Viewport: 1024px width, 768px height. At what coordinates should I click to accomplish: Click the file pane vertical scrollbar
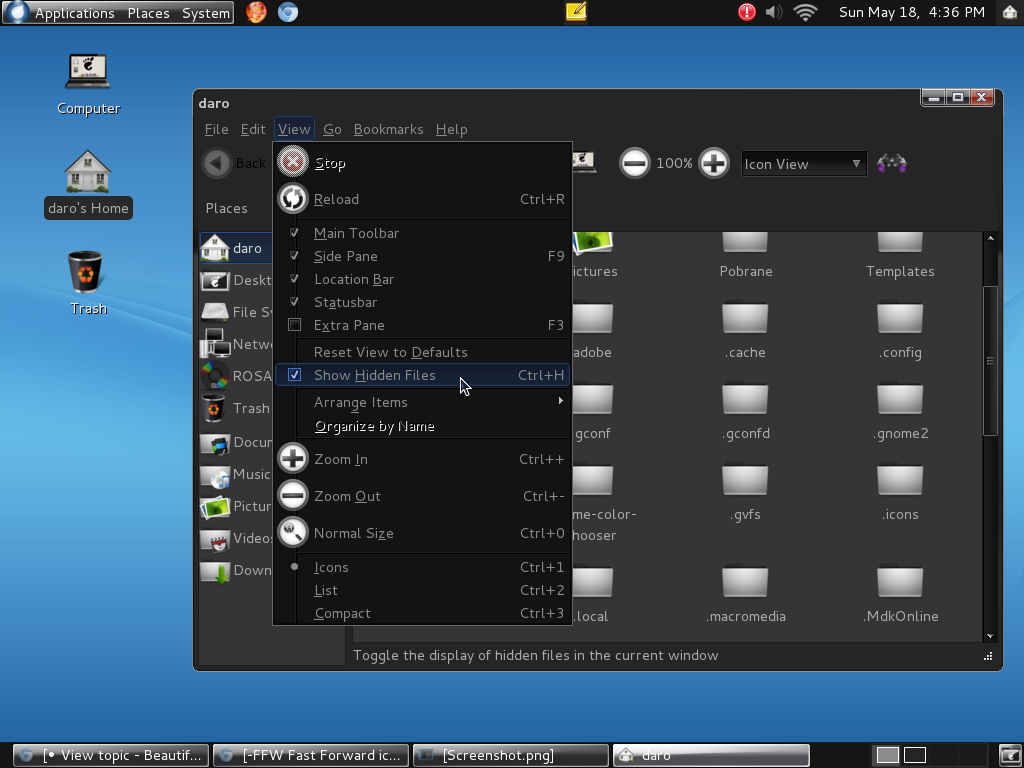990,360
